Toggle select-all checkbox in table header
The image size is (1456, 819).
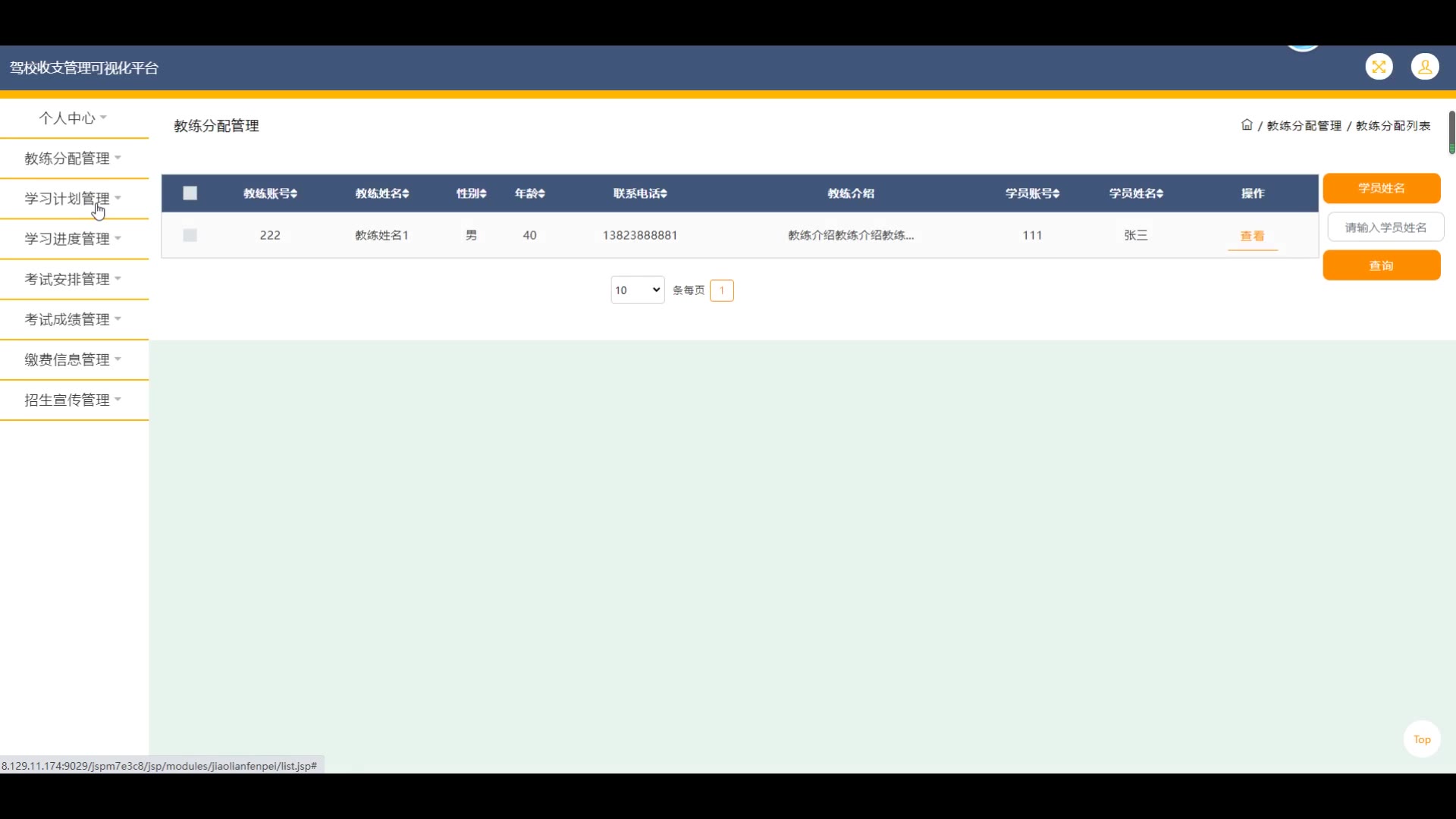click(x=190, y=193)
